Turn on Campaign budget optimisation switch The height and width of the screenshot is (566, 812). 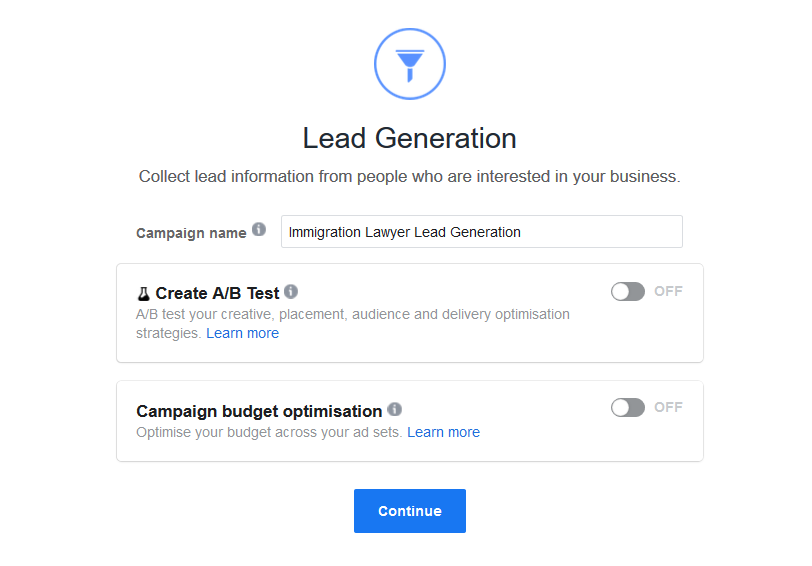pos(628,408)
